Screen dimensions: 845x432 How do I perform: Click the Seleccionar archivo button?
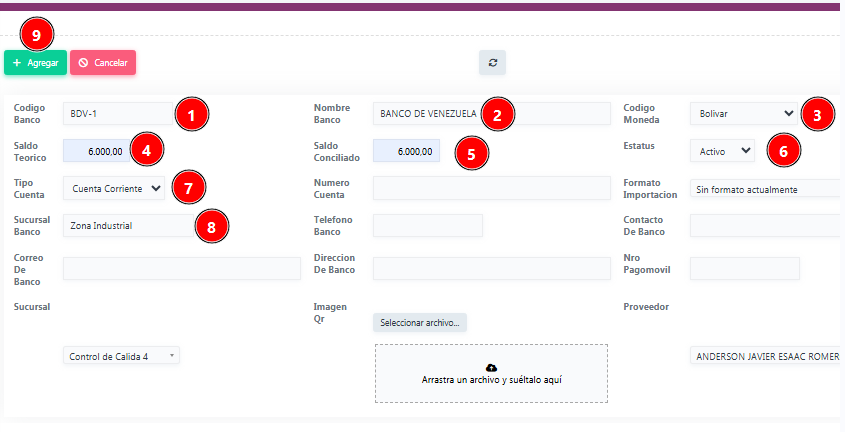[x=420, y=323]
